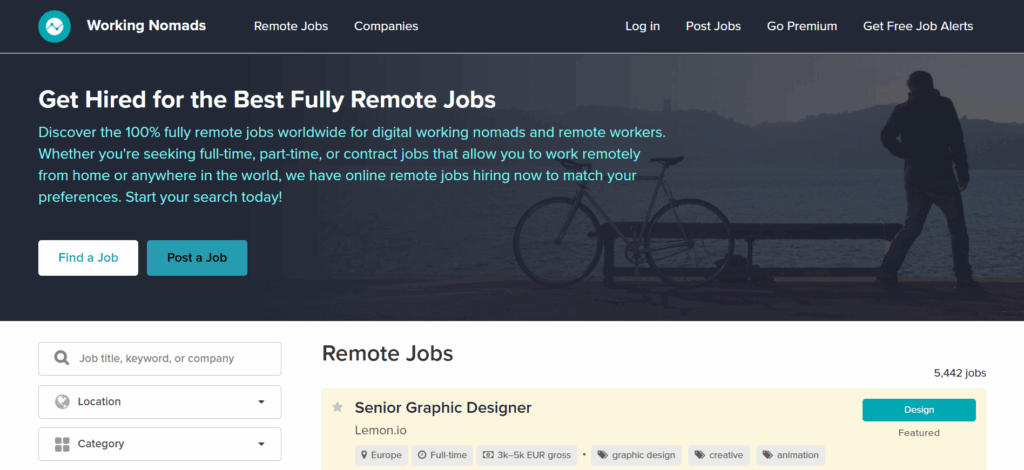Screen dimensions: 1024x470
Task: Expand the Location dropdown arrow
Action: coord(261,402)
